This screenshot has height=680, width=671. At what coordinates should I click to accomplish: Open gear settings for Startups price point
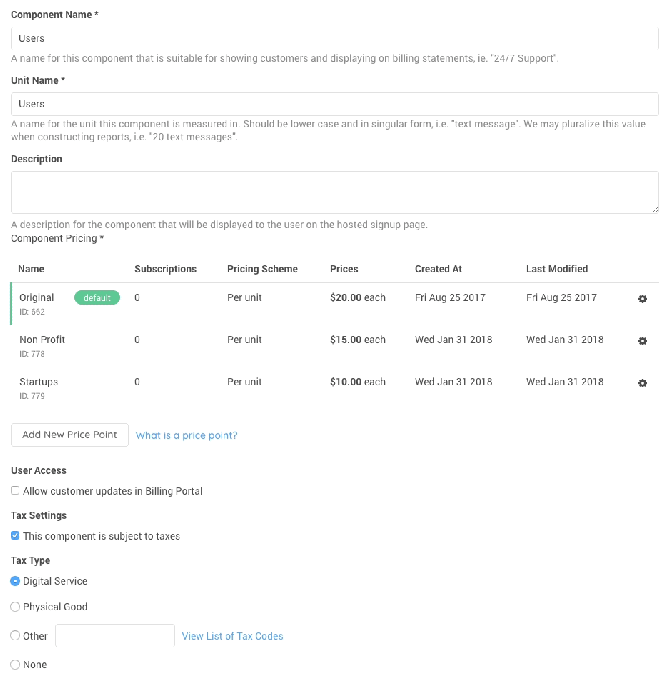642,383
